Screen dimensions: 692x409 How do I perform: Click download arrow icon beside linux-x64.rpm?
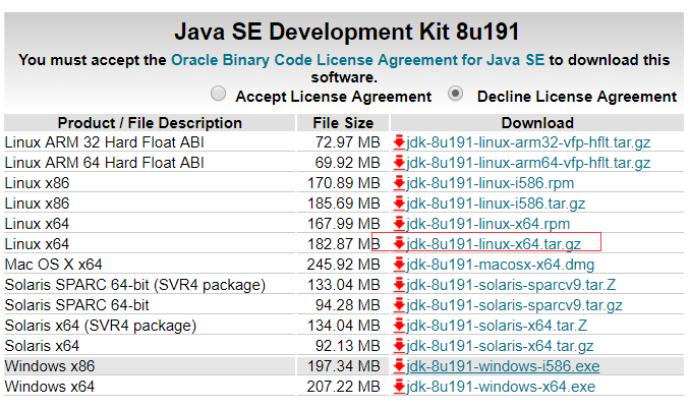399,224
